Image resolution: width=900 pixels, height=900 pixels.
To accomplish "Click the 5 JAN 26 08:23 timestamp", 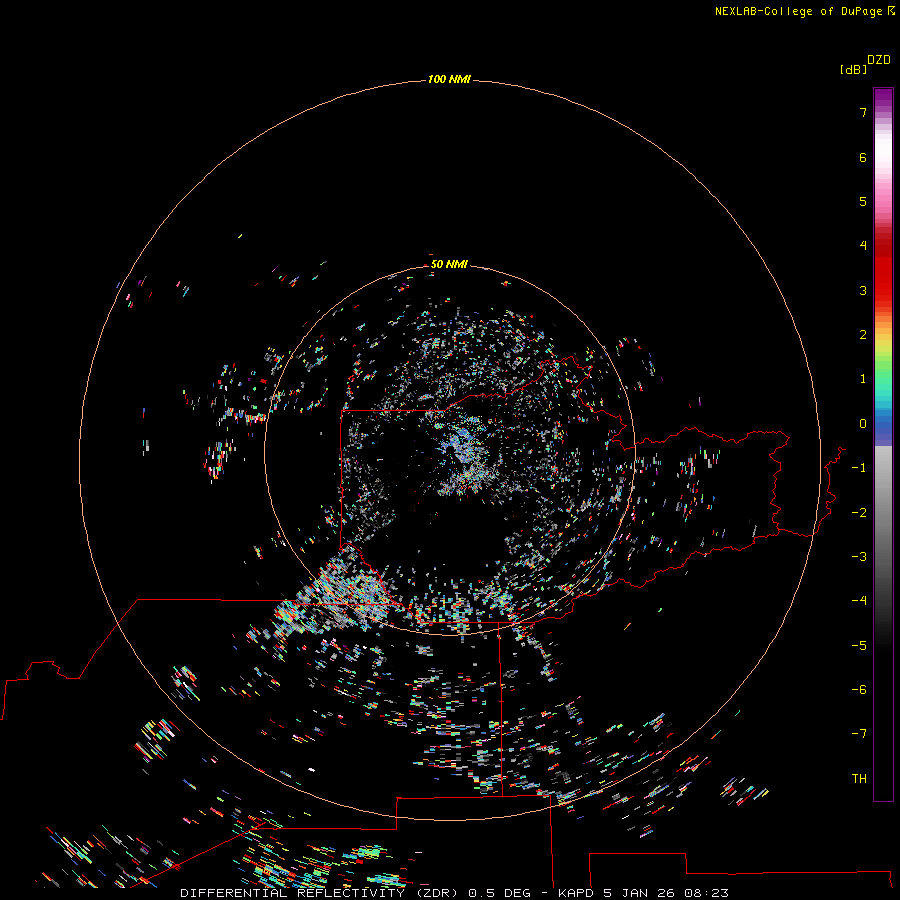I will (x=666, y=893).
